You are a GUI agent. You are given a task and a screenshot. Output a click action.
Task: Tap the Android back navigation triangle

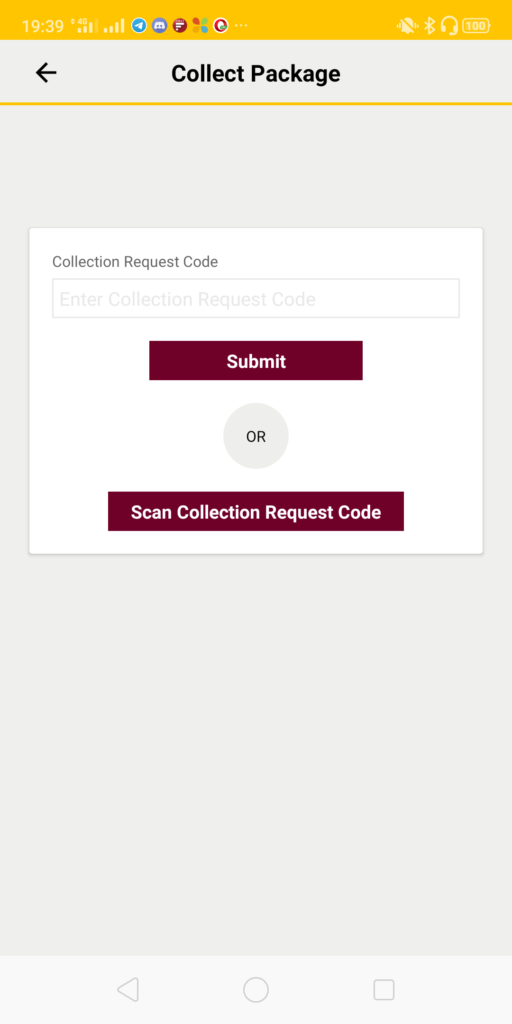128,989
